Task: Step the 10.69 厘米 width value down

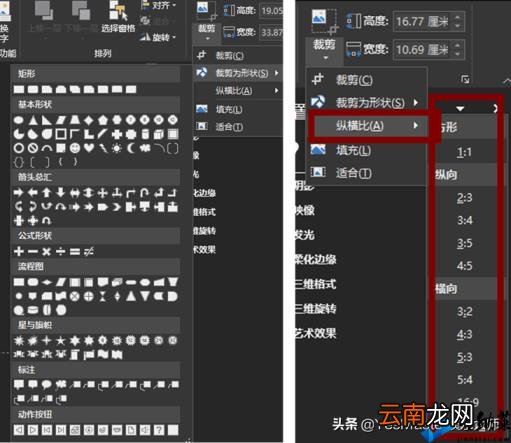Action: (x=458, y=55)
